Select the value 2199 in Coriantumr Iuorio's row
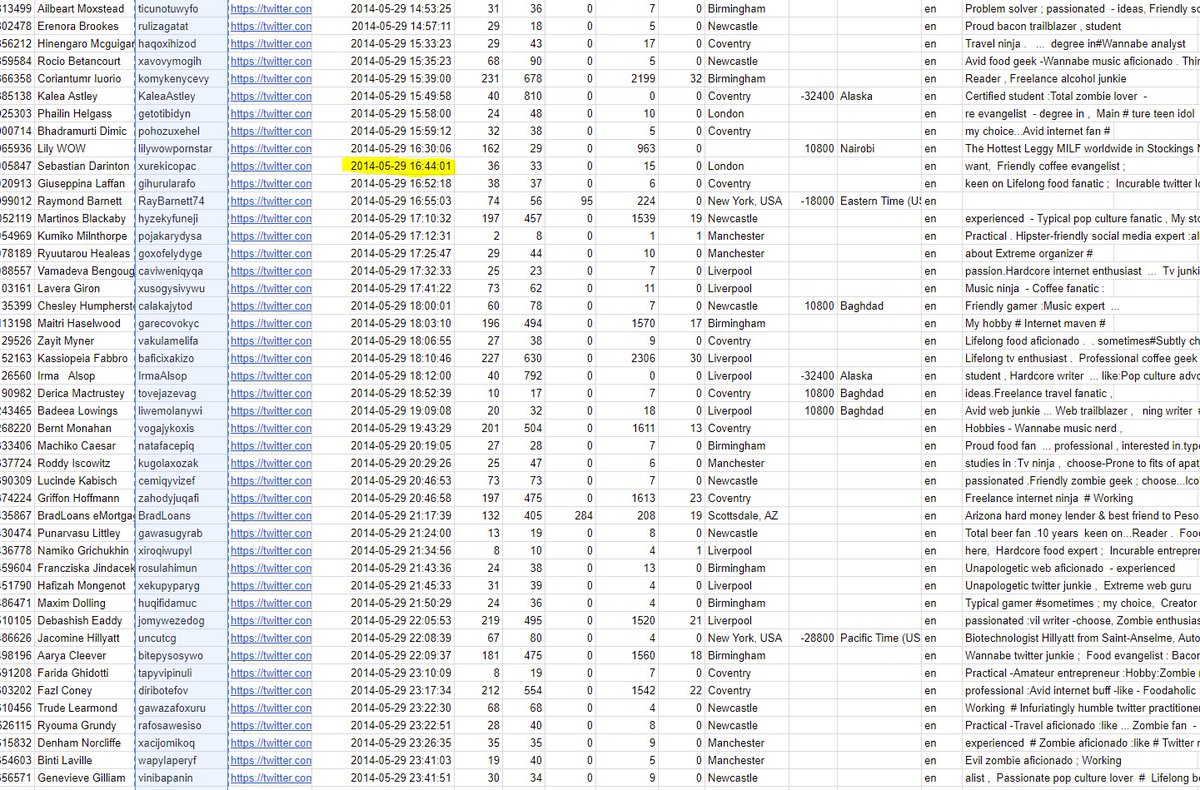The image size is (1200, 790). (642, 79)
